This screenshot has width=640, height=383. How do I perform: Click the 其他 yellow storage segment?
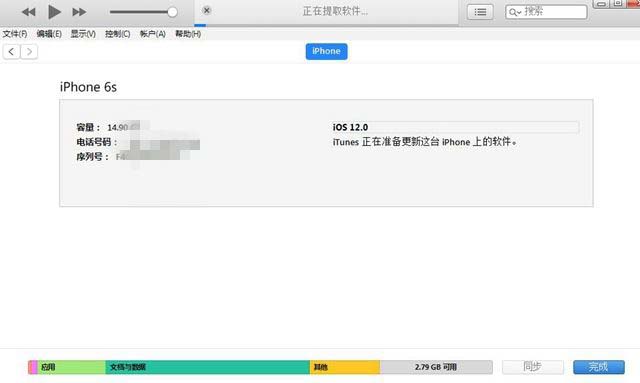pyautogui.click(x=345, y=367)
